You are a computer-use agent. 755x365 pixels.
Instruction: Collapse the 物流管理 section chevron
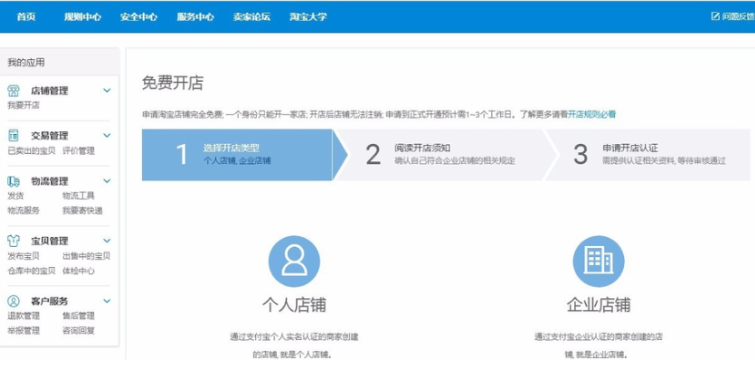pos(107,181)
